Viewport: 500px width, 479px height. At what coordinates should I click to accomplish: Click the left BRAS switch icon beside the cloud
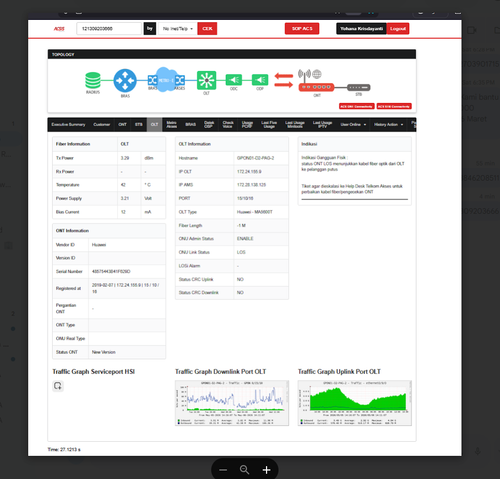tap(152, 80)
